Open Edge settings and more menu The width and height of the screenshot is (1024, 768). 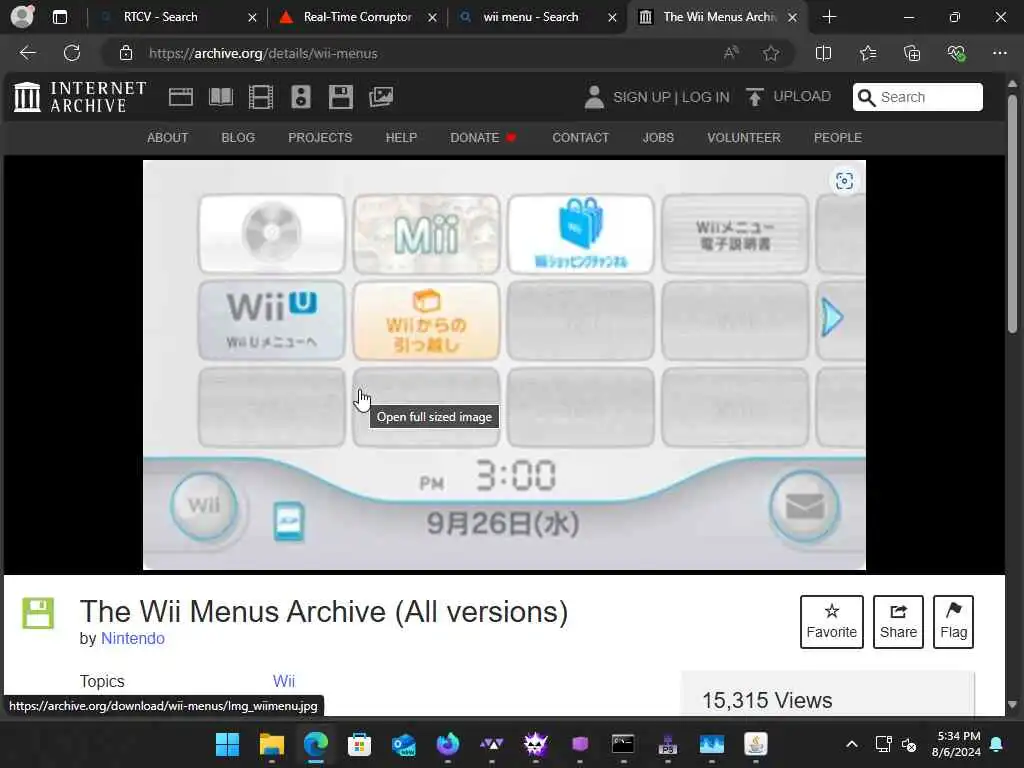tap(1000, 53)
